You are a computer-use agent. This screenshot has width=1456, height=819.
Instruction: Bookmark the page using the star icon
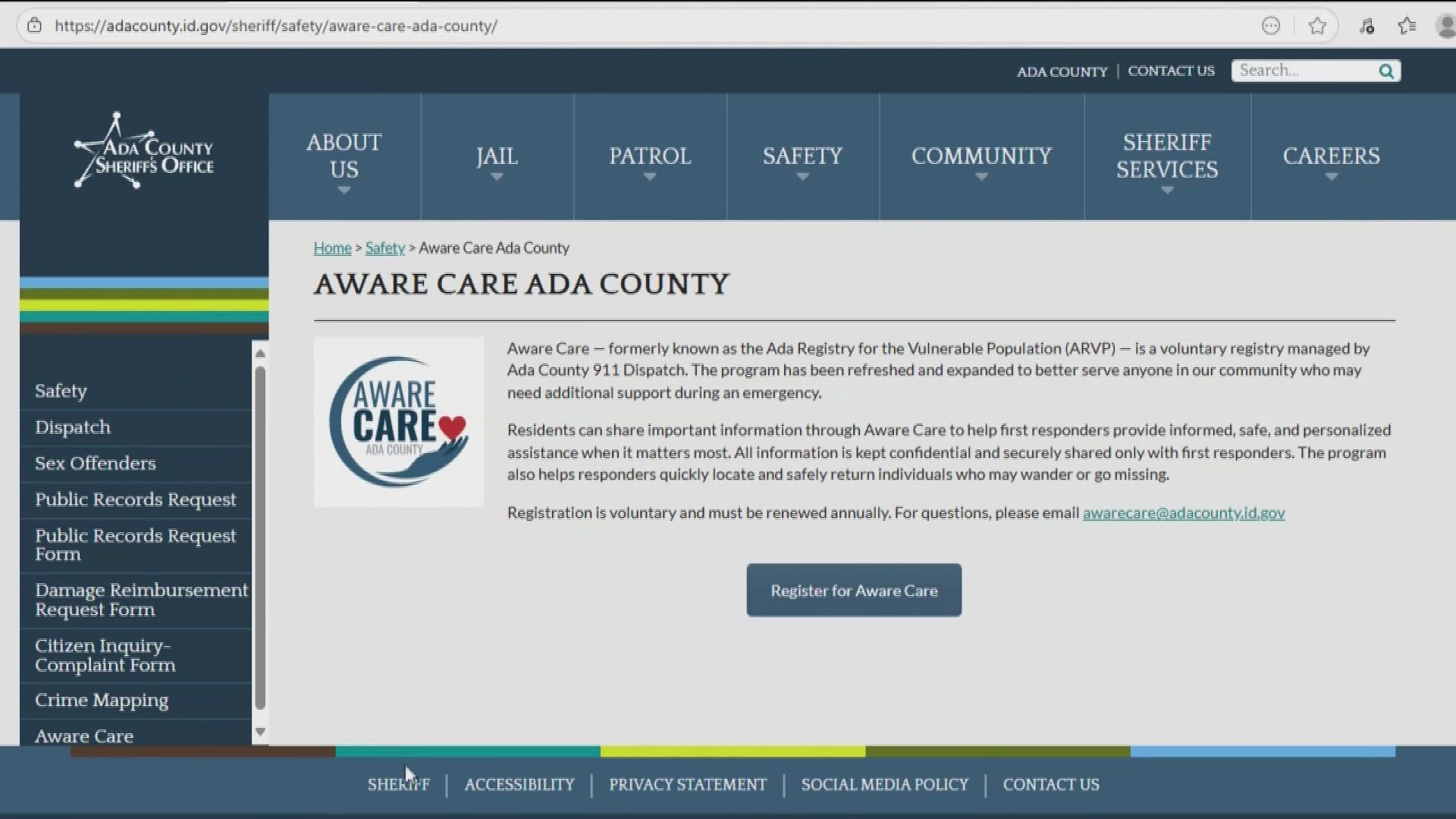(x=1317, y=25)
